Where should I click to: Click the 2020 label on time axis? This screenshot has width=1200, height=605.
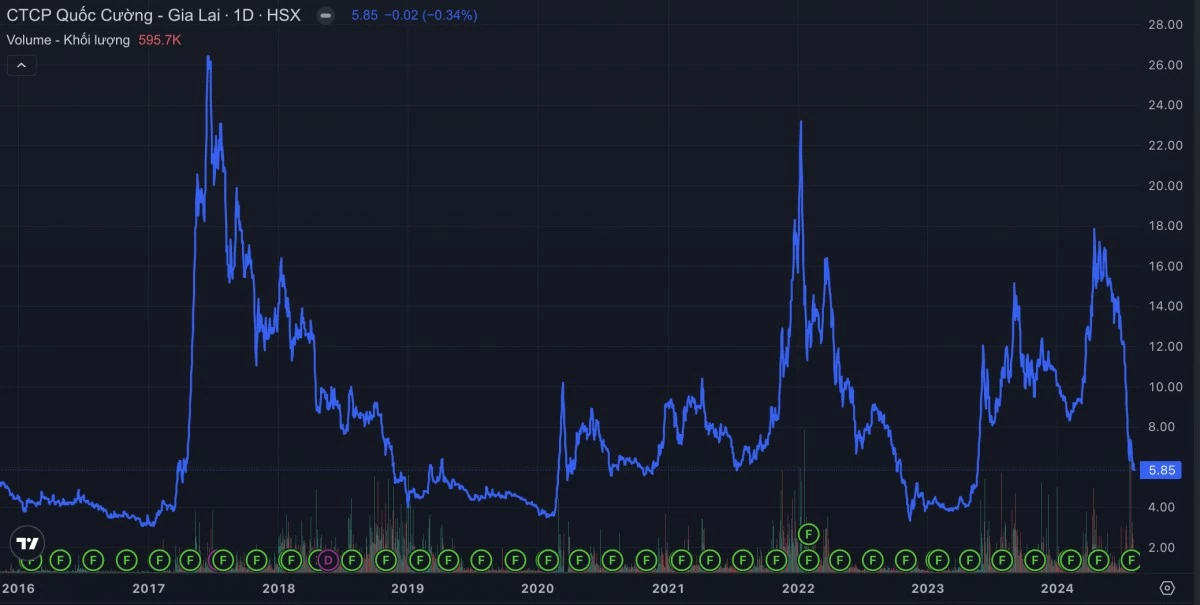(x=538, y=588)
